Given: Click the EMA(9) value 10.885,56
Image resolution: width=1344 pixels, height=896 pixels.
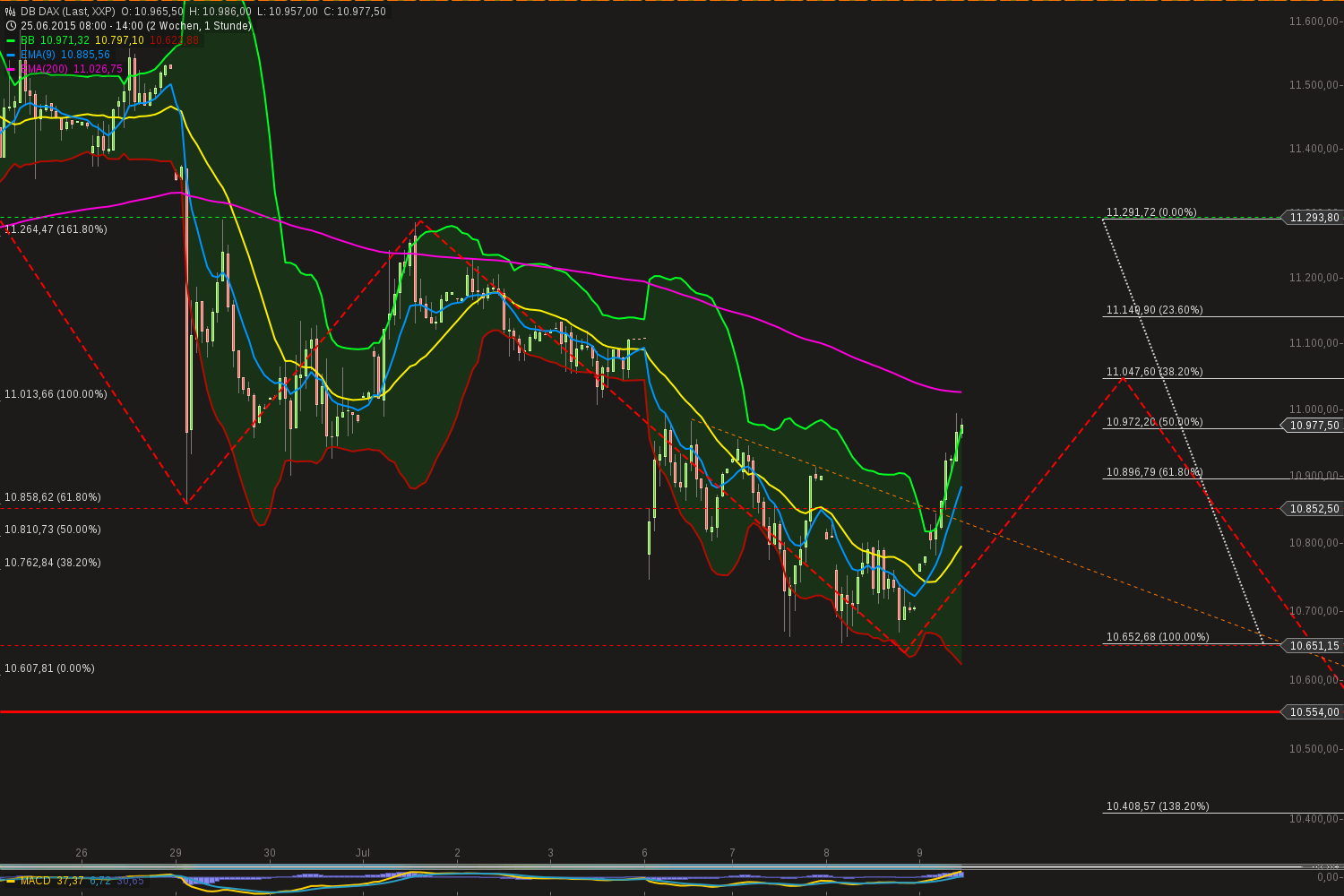Looking at the screenshot, I should (86, 55).
